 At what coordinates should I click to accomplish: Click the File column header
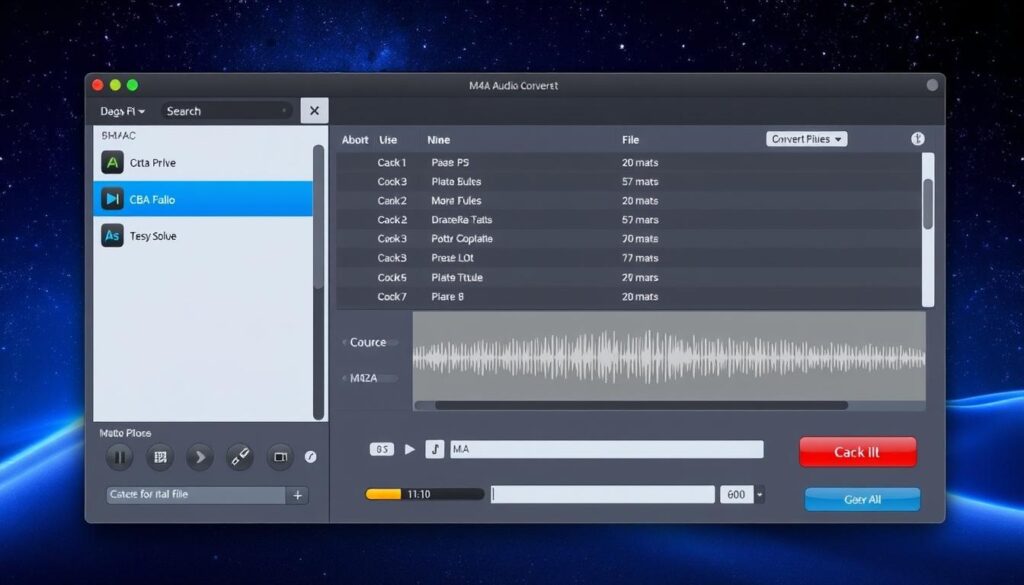click(630, 140)
